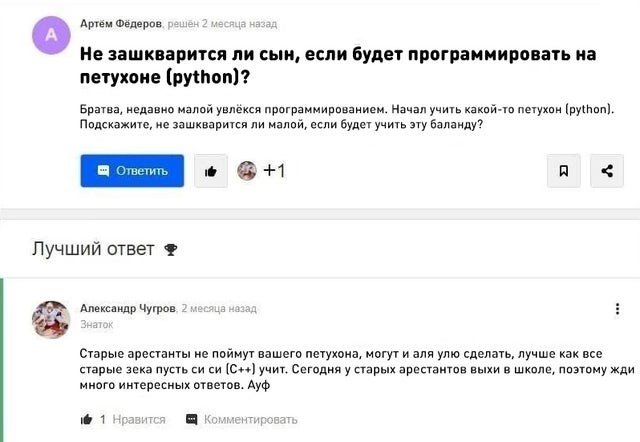Click Александр Чугров's avatar picture
This screenshot has height=442, width=640.
tap(51, 320)
